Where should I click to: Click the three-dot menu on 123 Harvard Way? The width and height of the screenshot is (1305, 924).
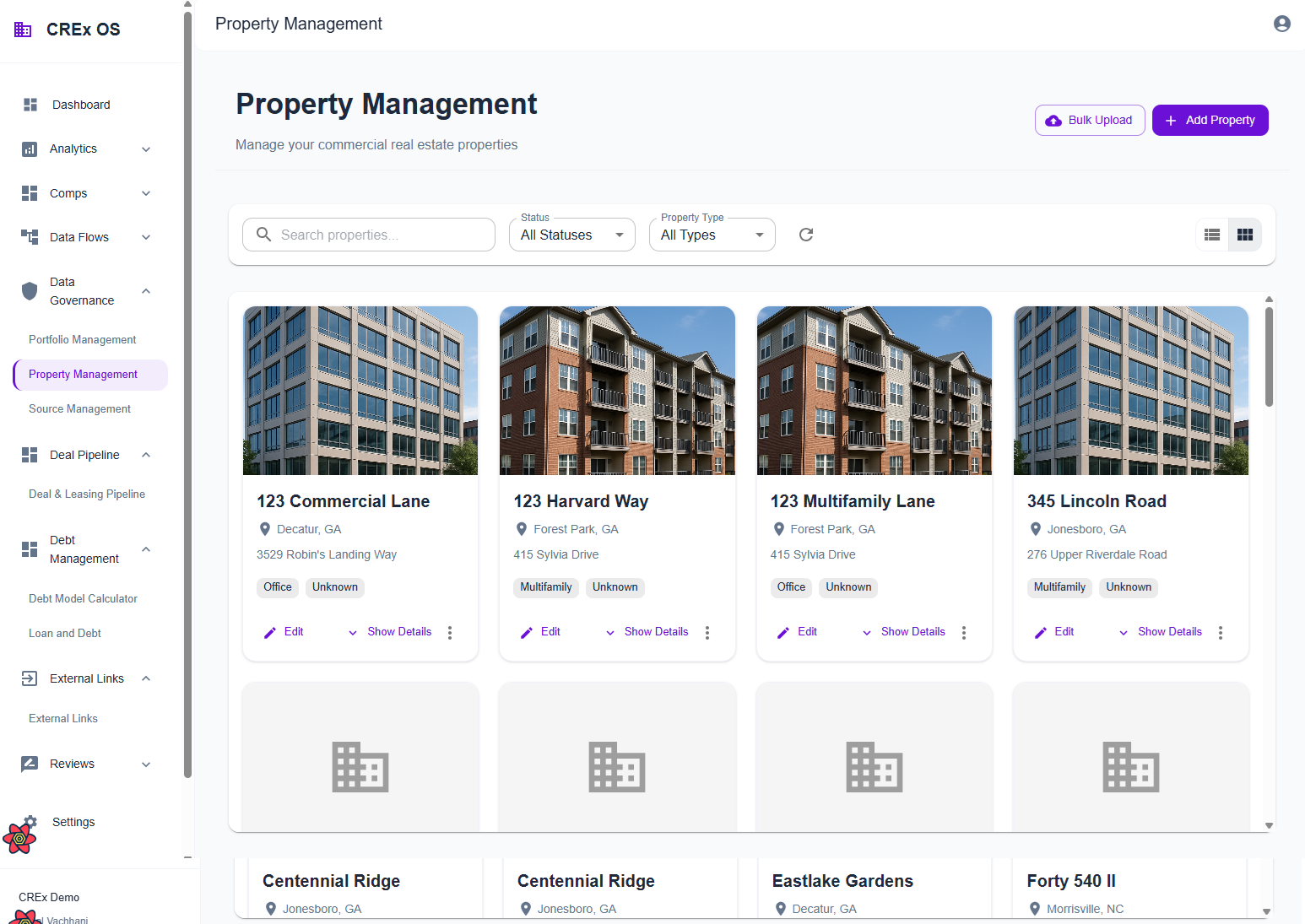pyautogui.click(x=707, y=632)
